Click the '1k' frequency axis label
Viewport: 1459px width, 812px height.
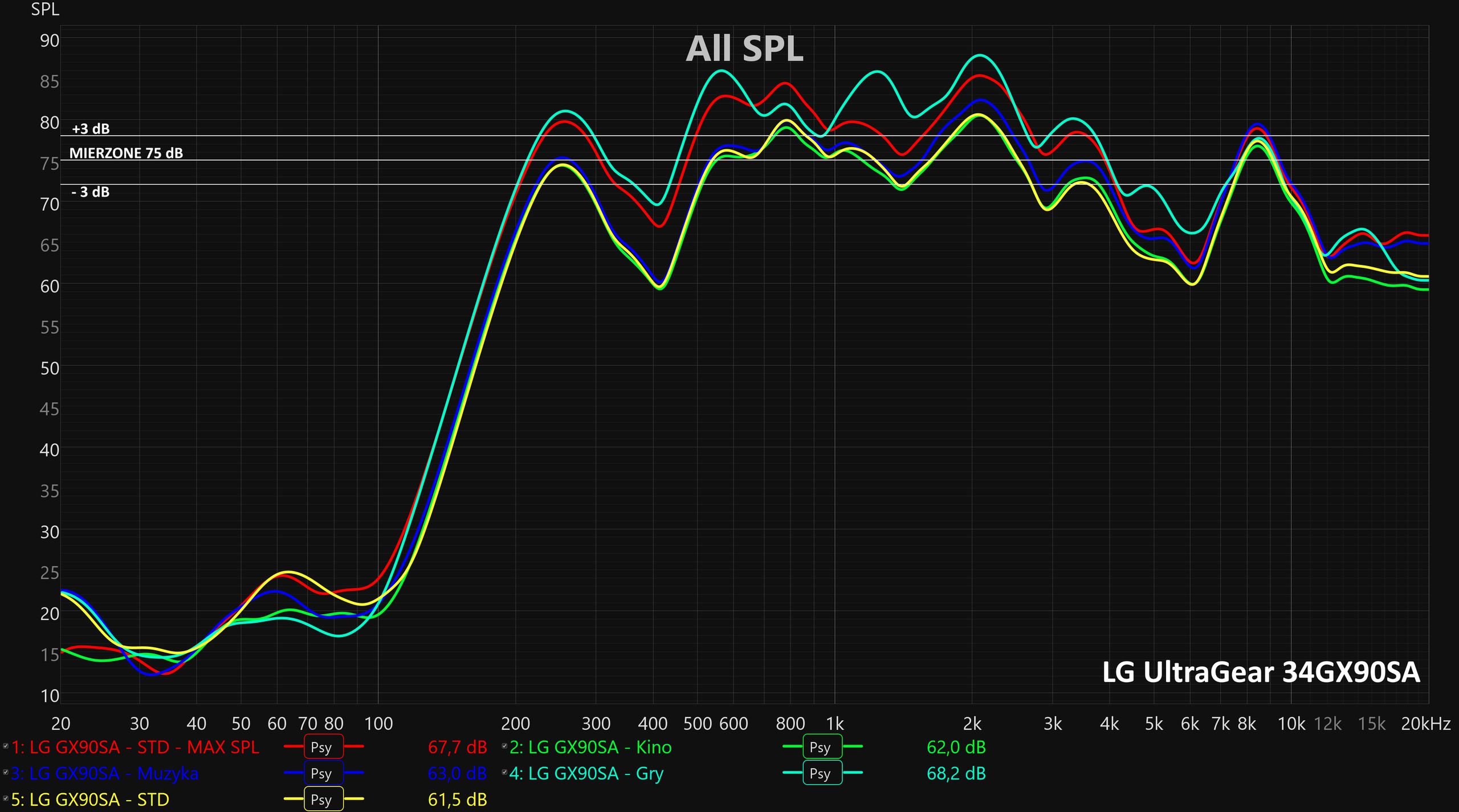pos(835,724)
